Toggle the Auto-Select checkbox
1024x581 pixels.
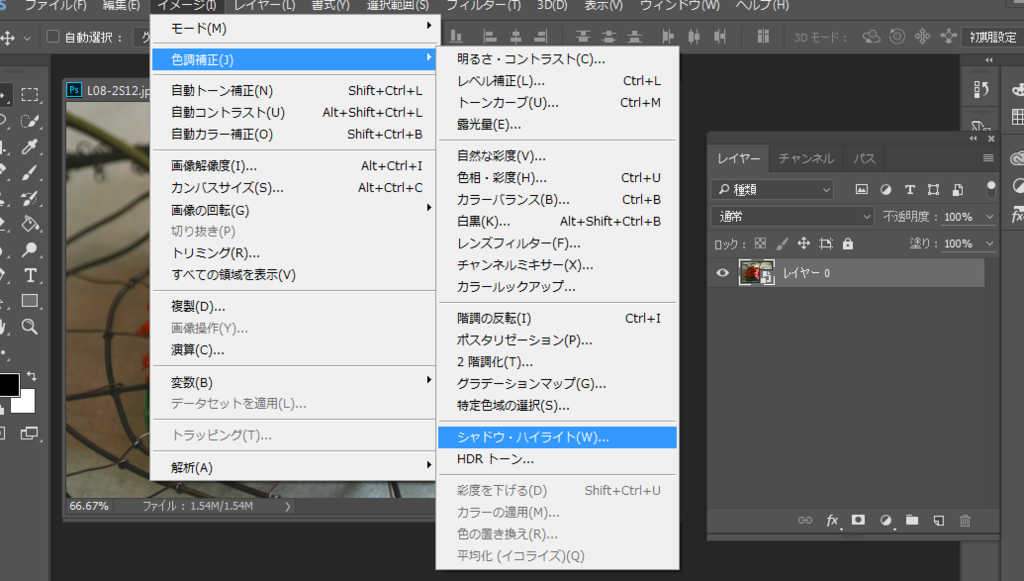click(x=53, y=37)
